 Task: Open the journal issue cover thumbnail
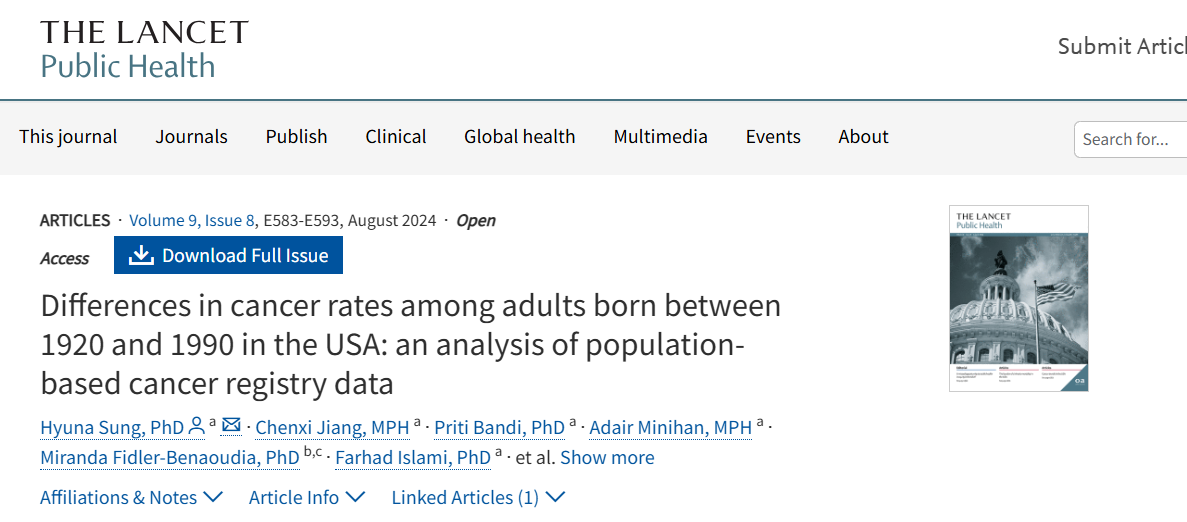pos(1018,298)
